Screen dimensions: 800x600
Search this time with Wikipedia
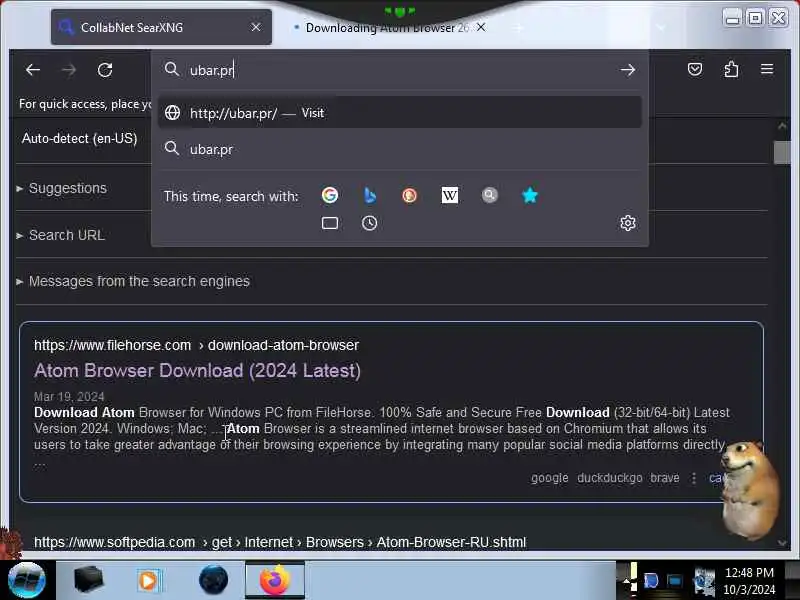point(449,195)
